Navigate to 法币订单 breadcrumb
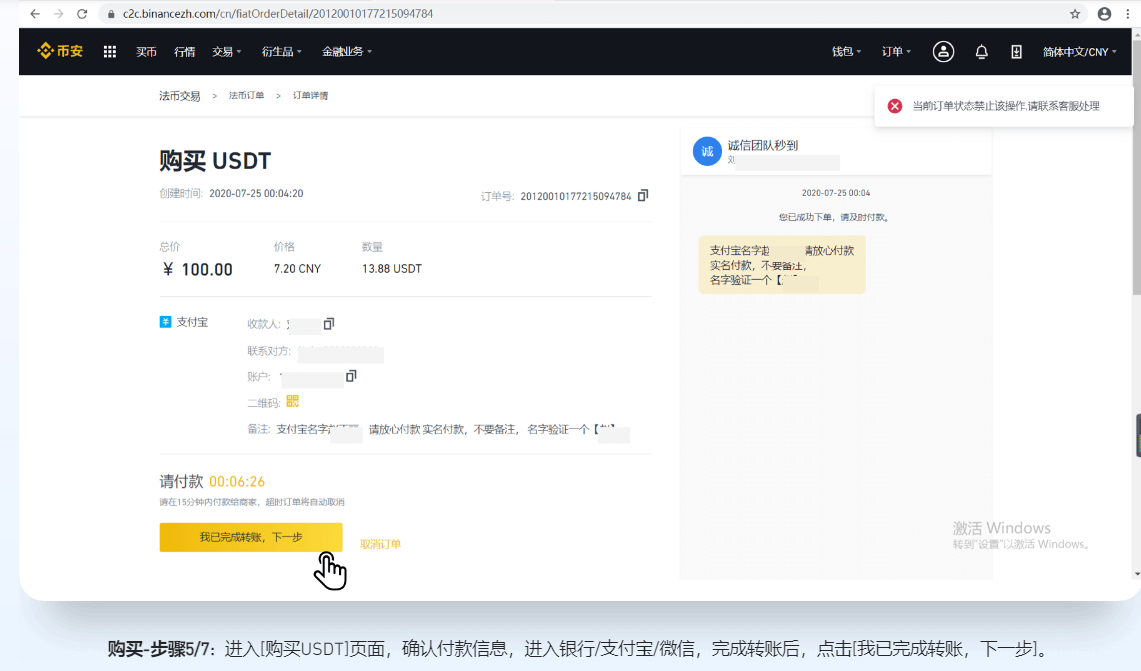 (246, 96)
